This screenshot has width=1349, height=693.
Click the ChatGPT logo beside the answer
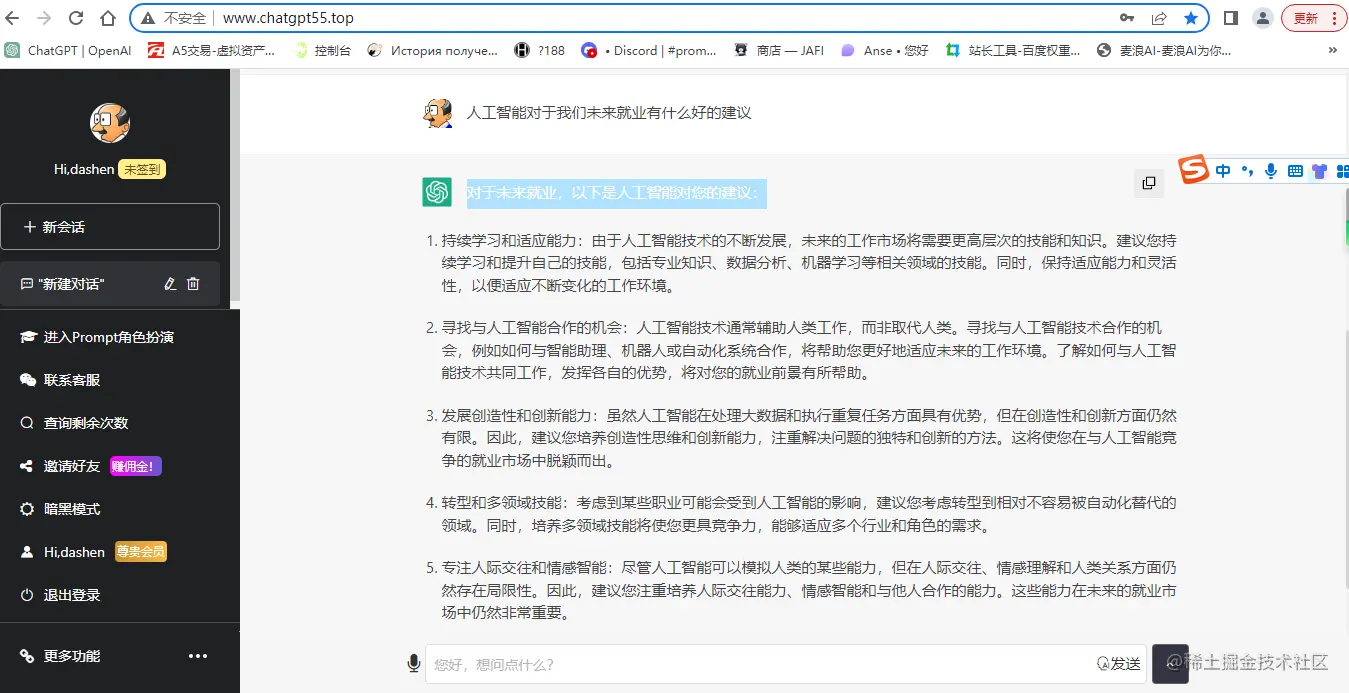(437, 192)
